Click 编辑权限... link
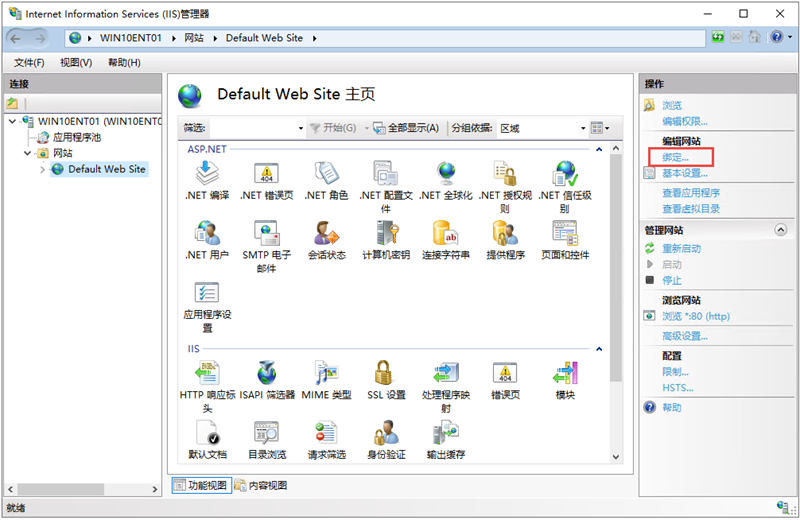This screenshot has height=520, width=800. pyautogui.click(x=685, y=121)
